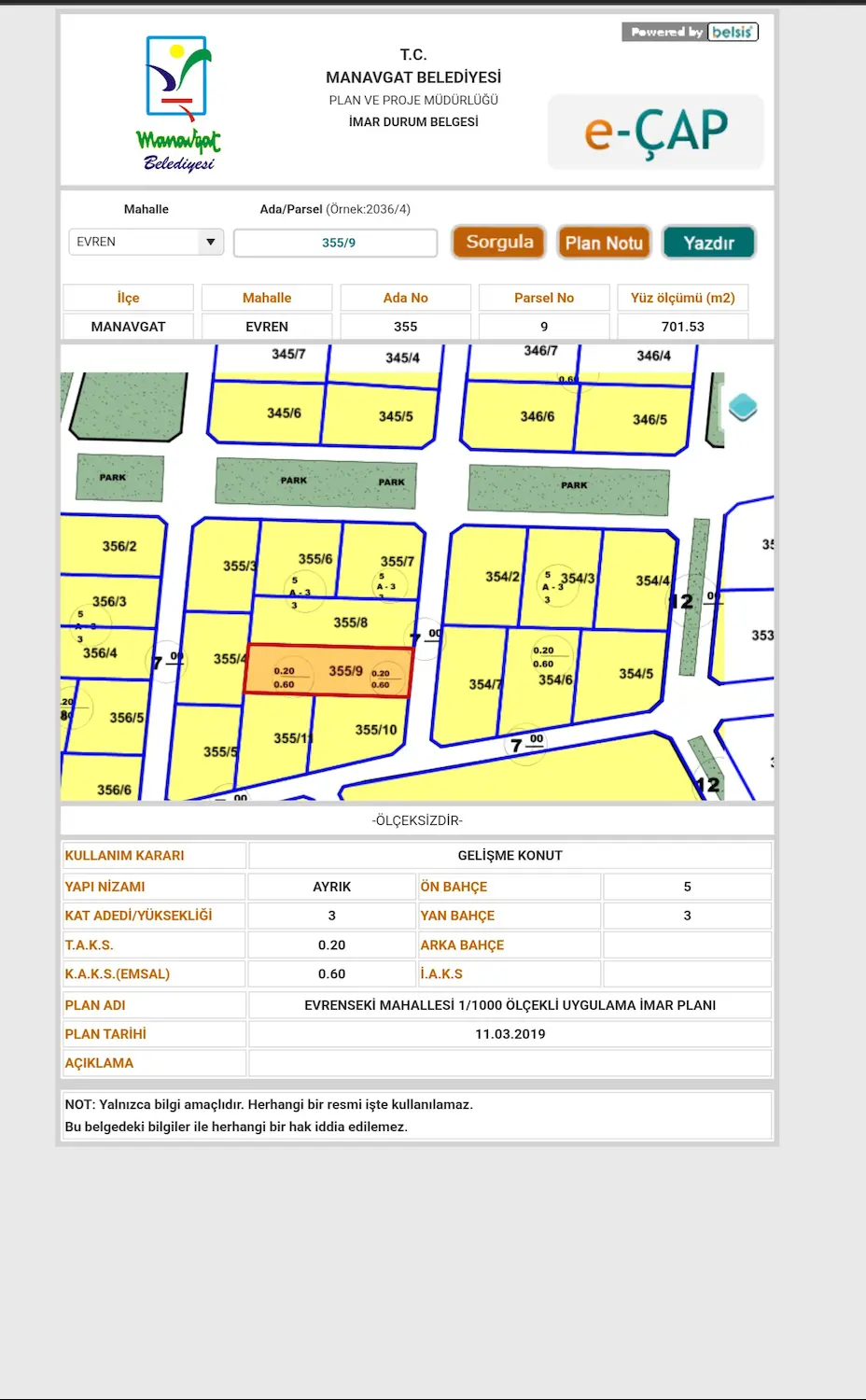The height and width of the screenshot is (1400, 866).
Task: Click the İ.A.K.S label
Action: click(441, 973)
